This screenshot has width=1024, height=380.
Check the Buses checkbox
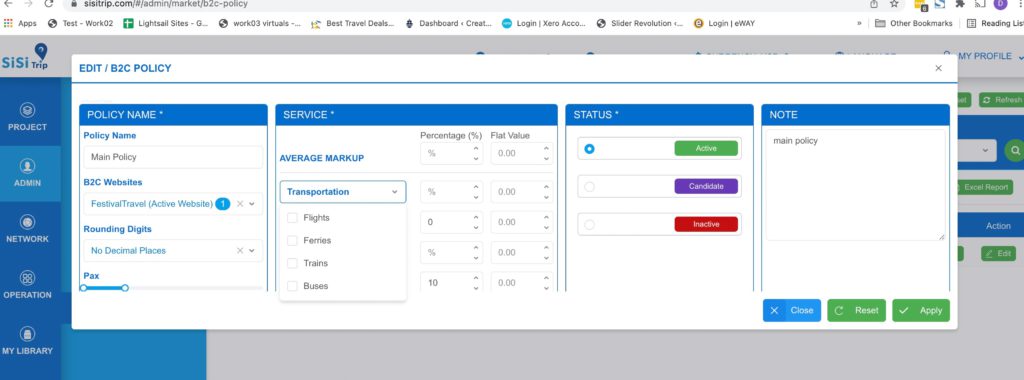pyautogui.click(x=293, y=286)
